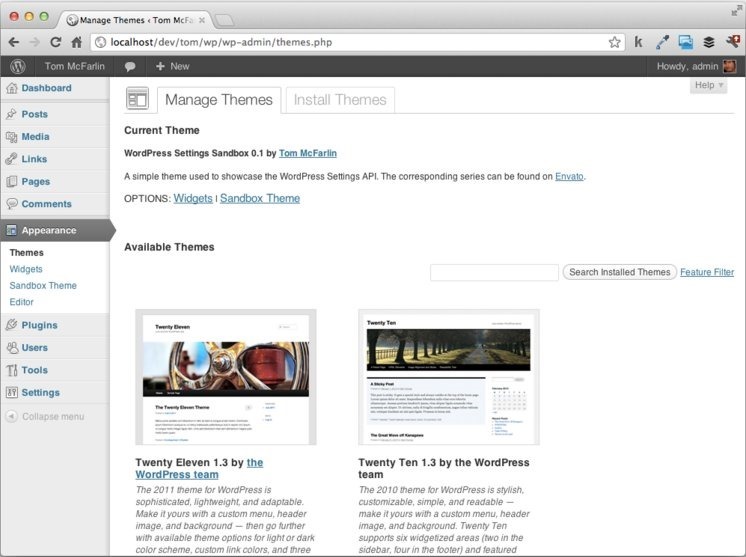The width and height of the screenshot is (746, 557).
Task: Click the Media library icon
Action: 11,137
